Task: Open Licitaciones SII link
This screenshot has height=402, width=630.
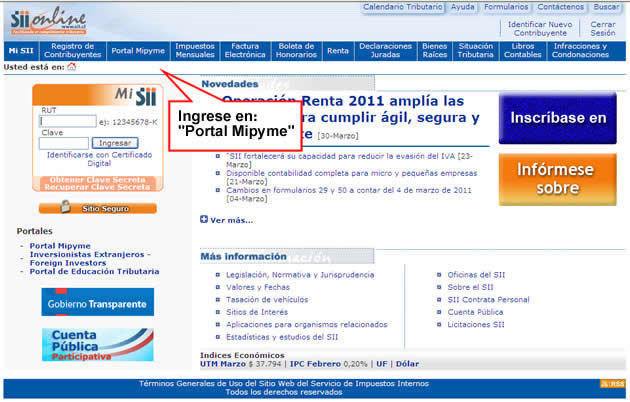Action: (x=476, y=325)
